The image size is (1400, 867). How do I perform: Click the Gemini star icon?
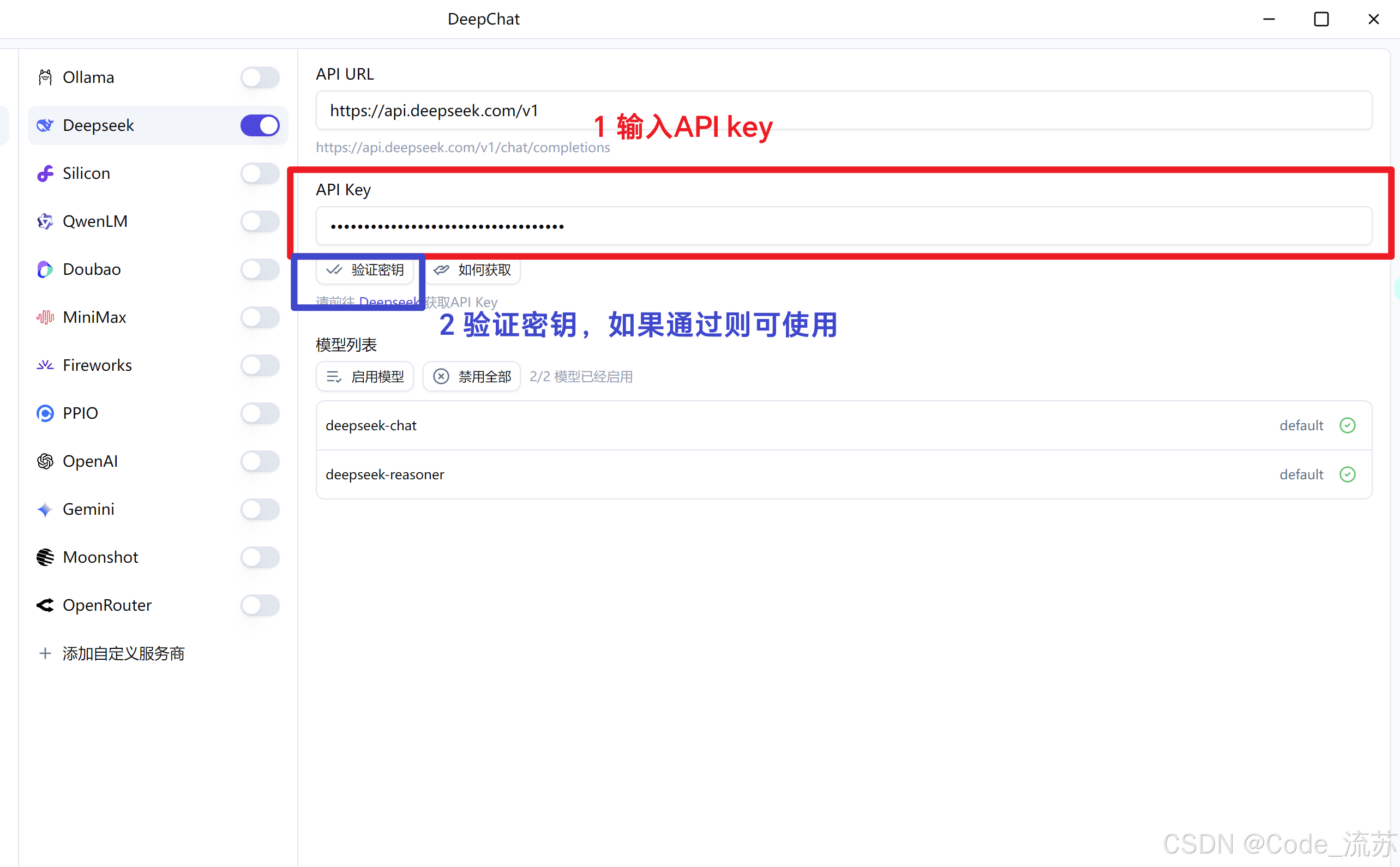click(45, 509)
